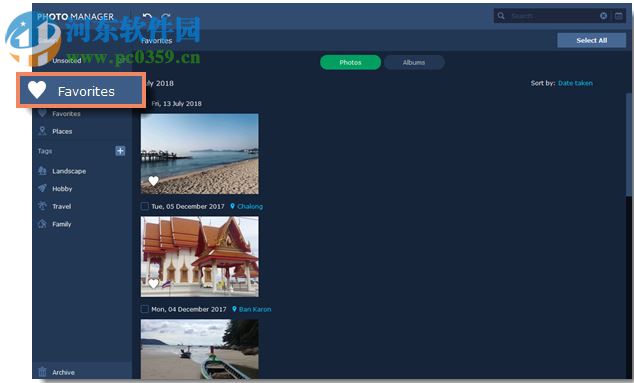Click the Family house icon
The height and width of the screenshot is (383, 634).
click(42, 224)
